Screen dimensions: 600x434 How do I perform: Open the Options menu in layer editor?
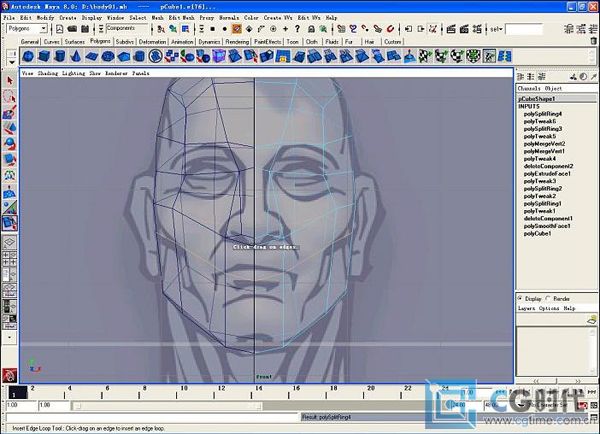pos(549,308)
